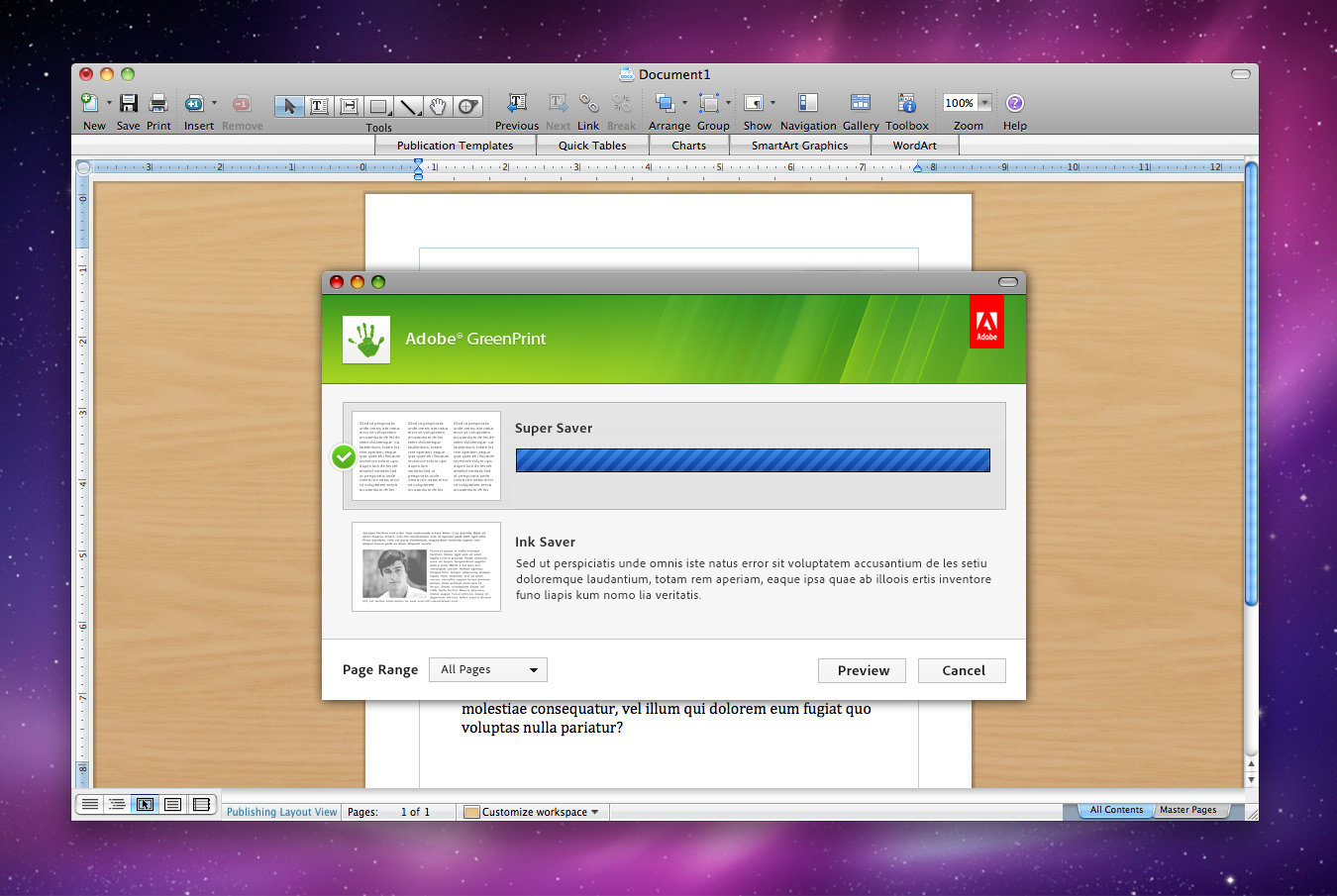Image resolution: width=1337 pixels, height=896 pixels.
Task: Click the GreenPrint dialog toolbar pill
Action: click(1008, 282)
